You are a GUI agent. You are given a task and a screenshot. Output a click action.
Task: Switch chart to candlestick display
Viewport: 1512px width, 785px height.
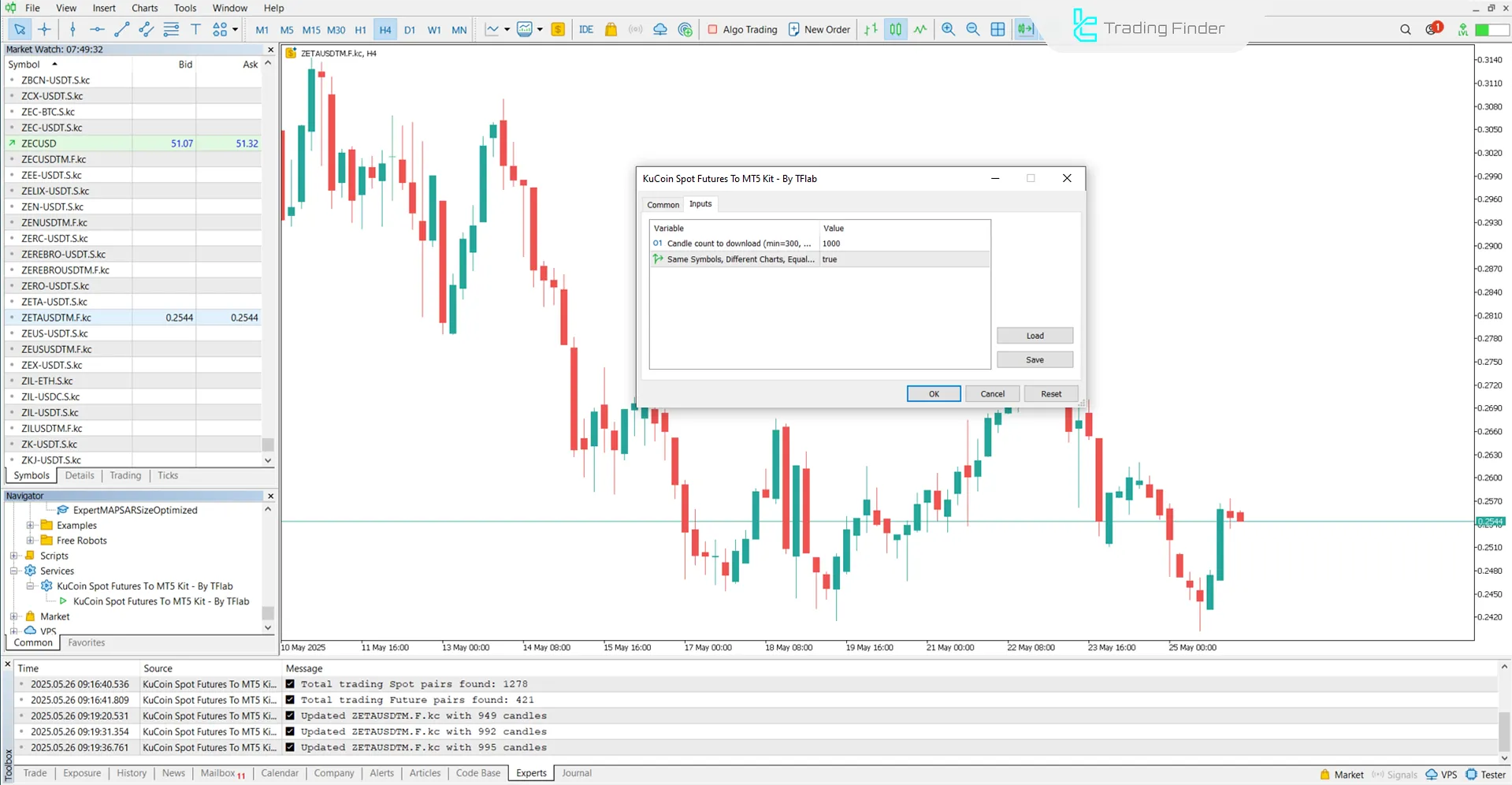coord(895,29)
